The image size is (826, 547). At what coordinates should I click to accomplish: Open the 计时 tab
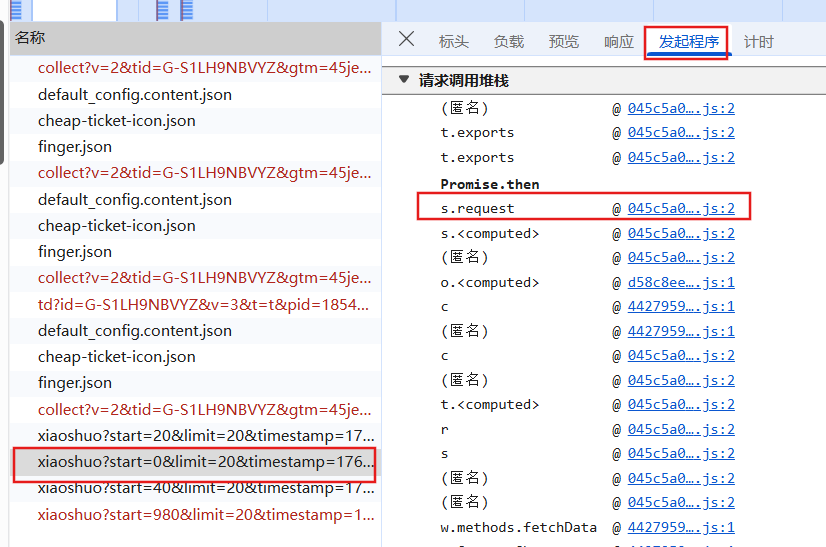pos(758,42)
